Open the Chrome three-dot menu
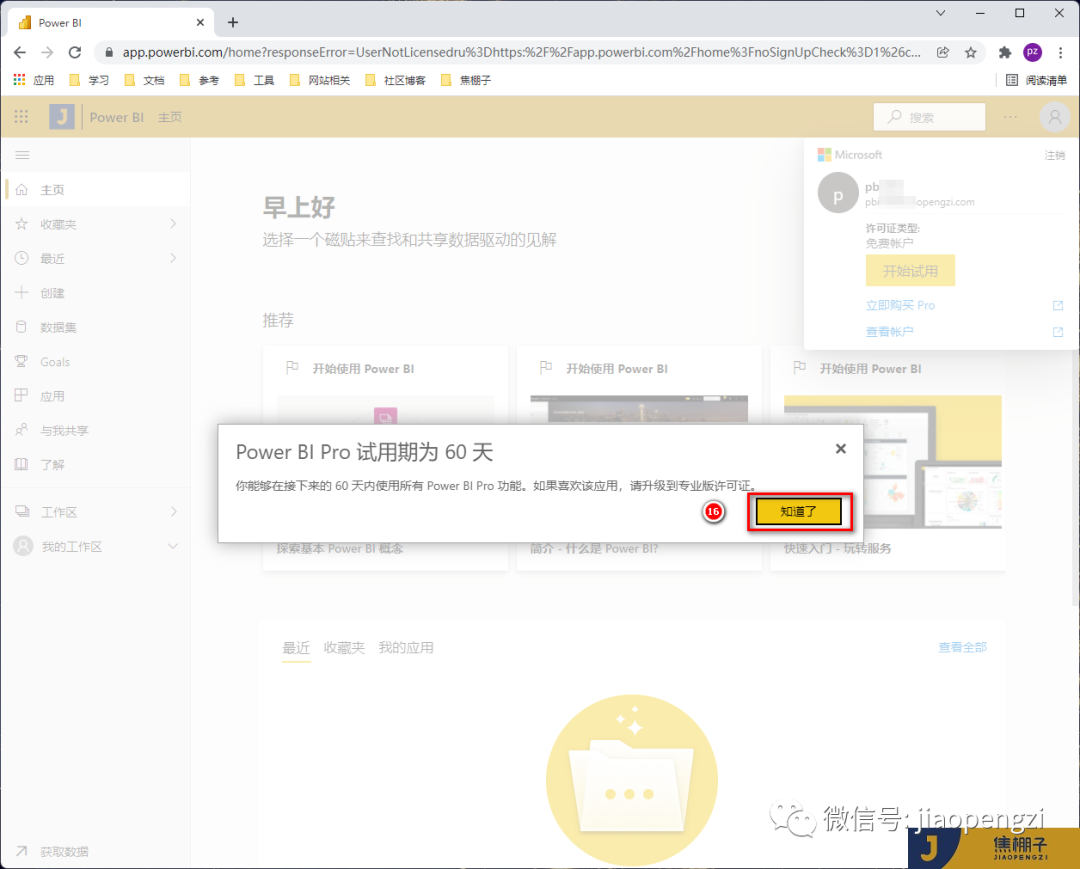The height and width of the screenshot is (869, 1080). point(1061,52)
